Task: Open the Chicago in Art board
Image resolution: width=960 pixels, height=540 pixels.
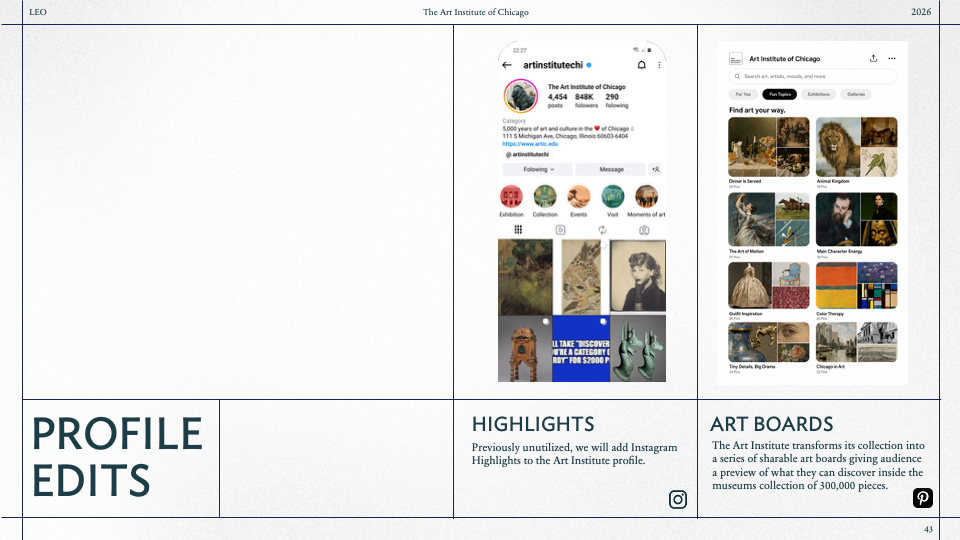Action: point(857,342)
